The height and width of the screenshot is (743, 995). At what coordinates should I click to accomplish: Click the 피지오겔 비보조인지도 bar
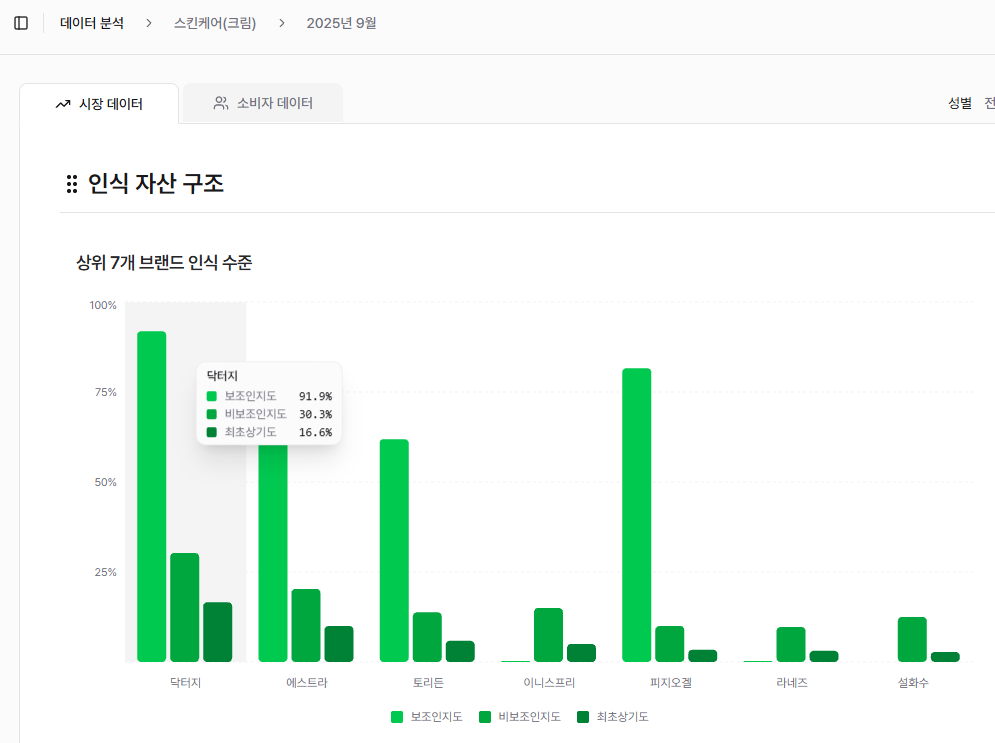coord(669,644)
